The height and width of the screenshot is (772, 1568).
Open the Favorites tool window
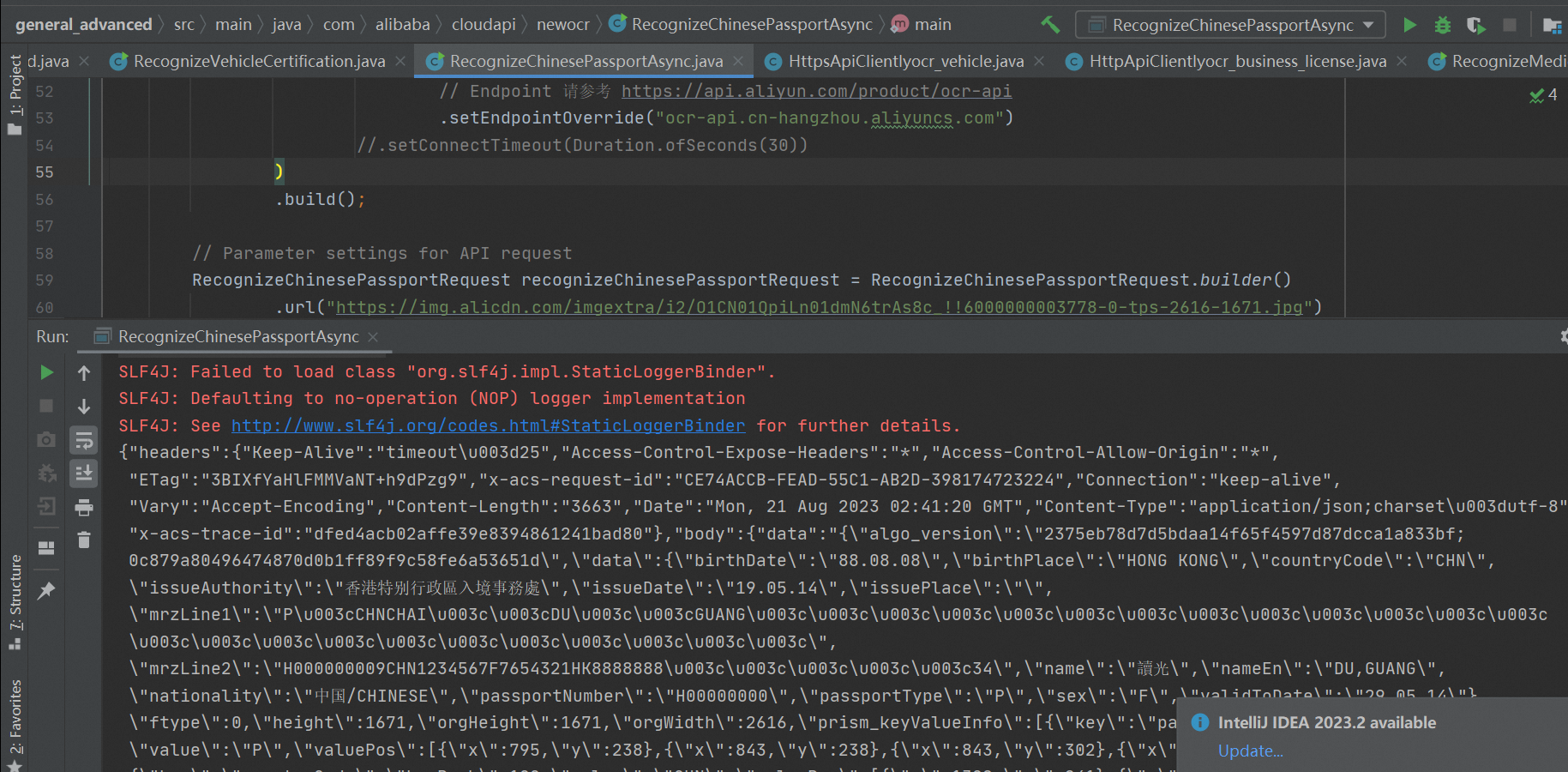pyautogui.click(x=15, y=725)
